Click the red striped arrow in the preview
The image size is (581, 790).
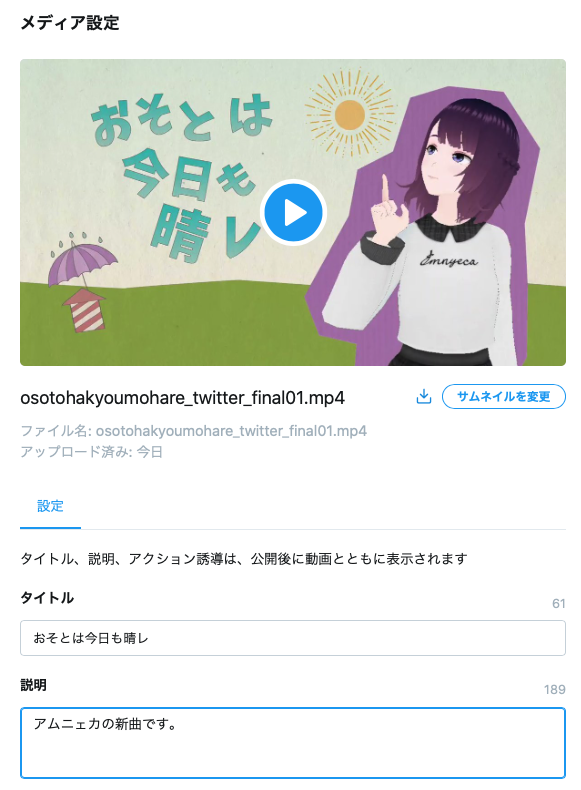pos(84,310)
